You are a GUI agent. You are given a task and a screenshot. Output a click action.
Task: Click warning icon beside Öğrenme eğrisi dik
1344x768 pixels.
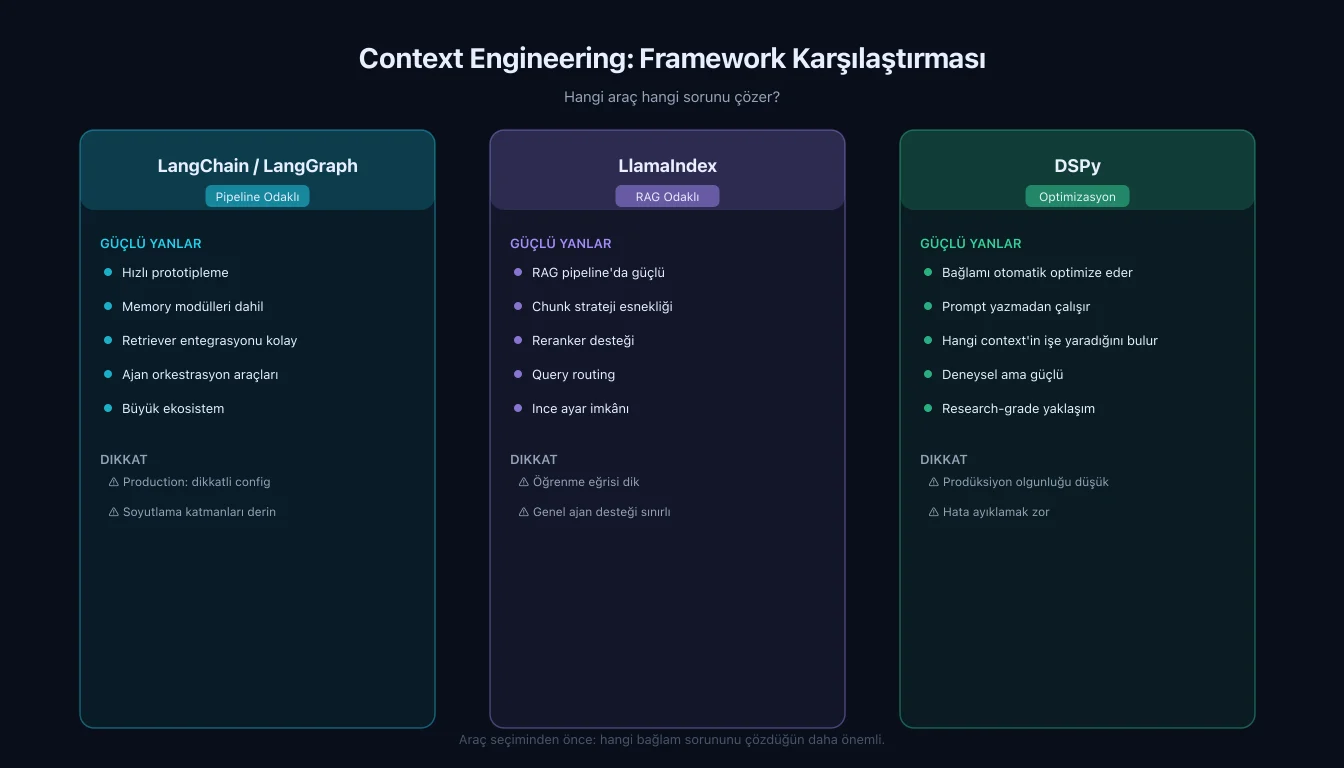[524, 482]
